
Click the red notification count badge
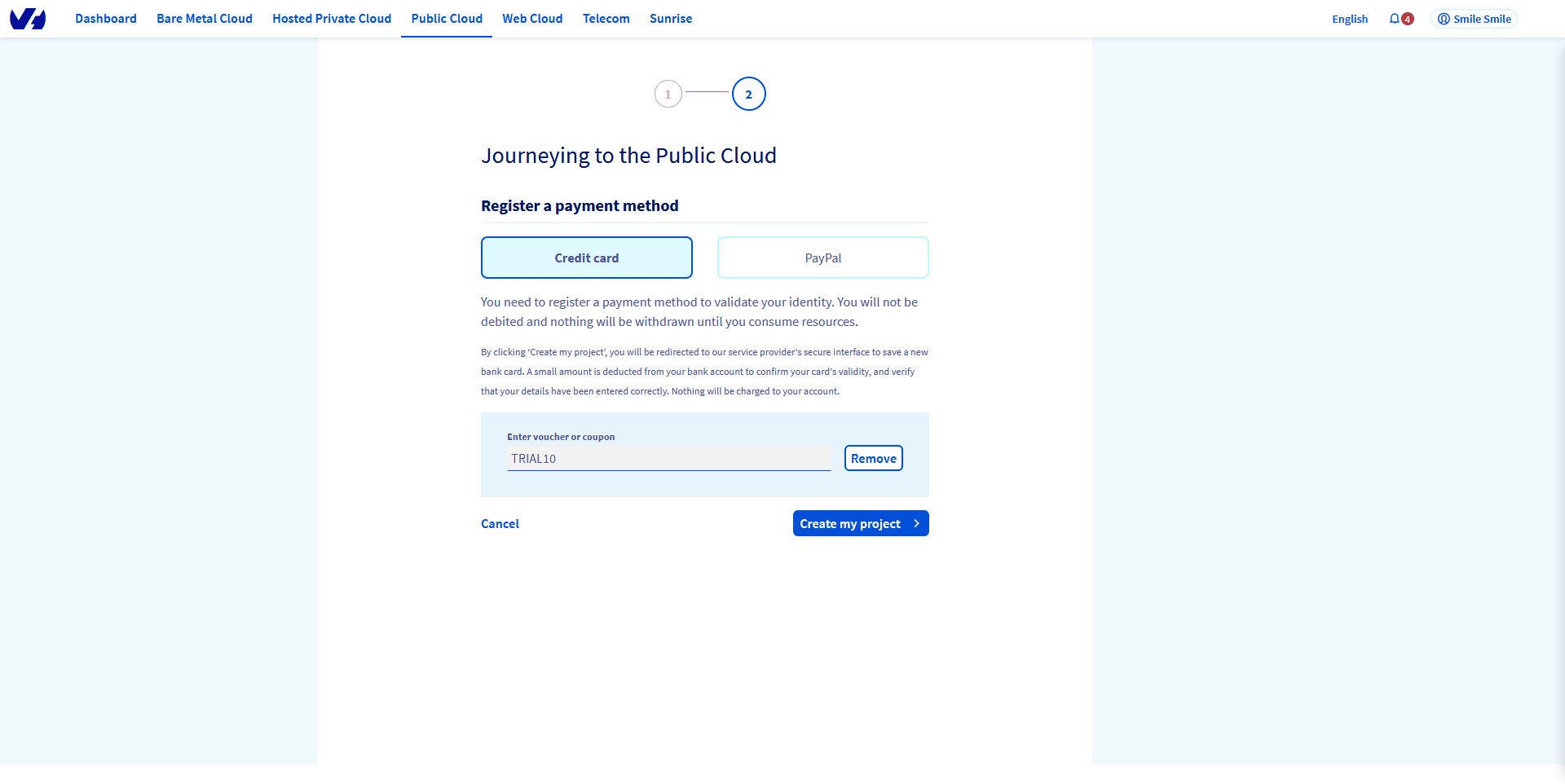click(x=1408, y=20)
